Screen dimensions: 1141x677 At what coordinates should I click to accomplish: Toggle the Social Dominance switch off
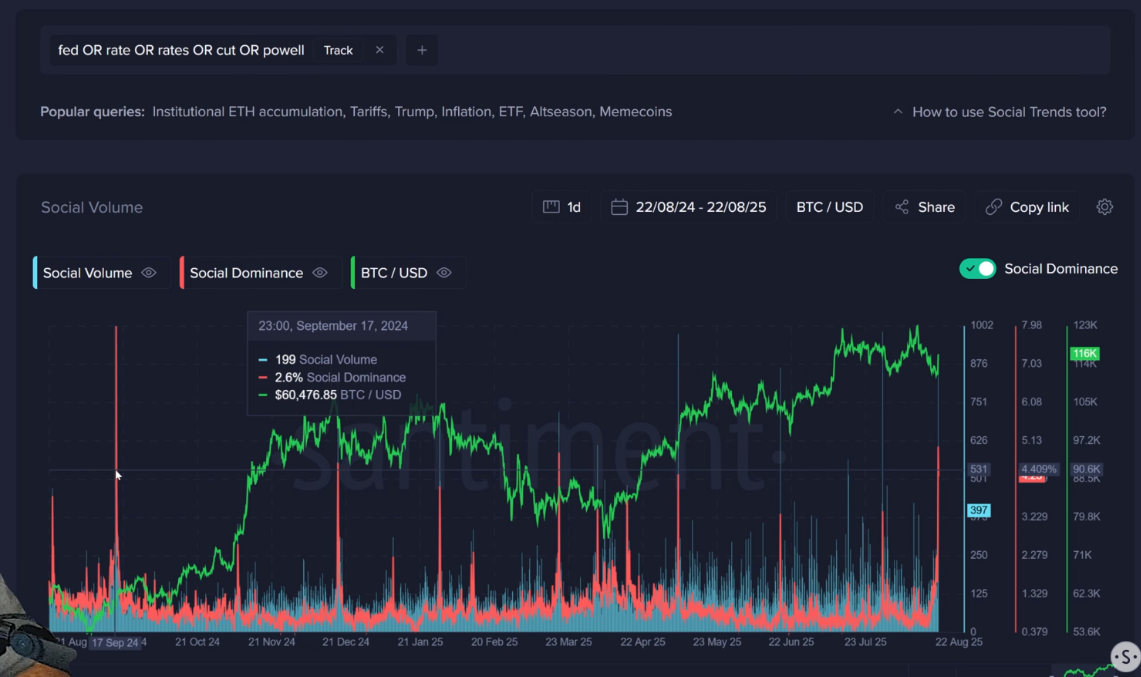(x=977, y=268)
